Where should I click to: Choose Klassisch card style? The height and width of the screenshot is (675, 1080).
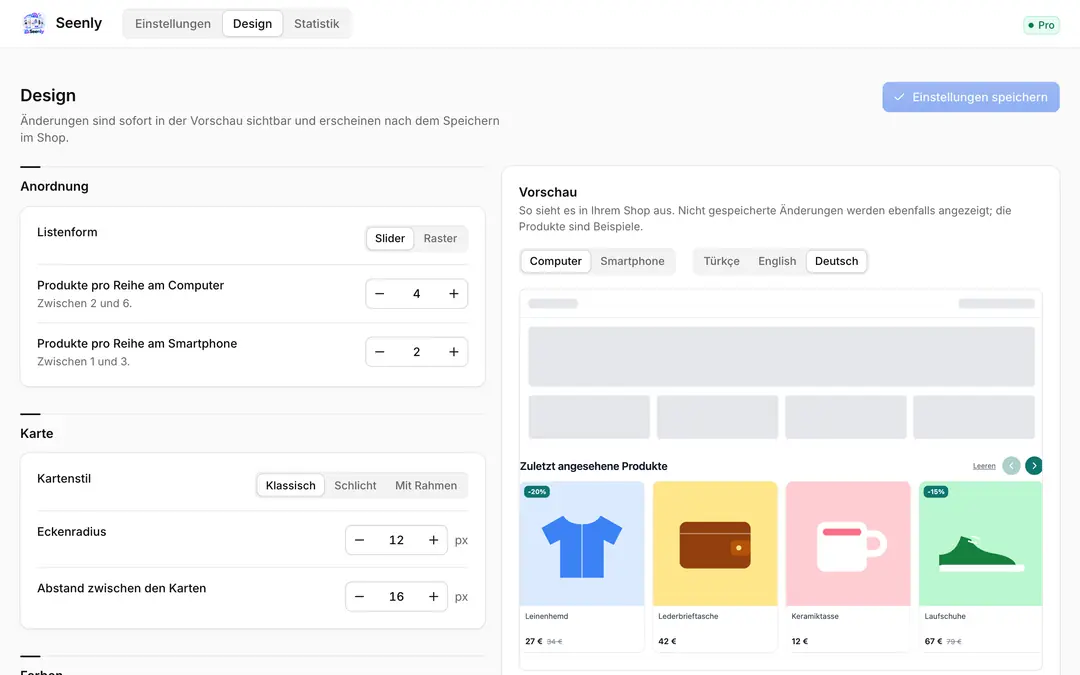click(x=291, y=486)
